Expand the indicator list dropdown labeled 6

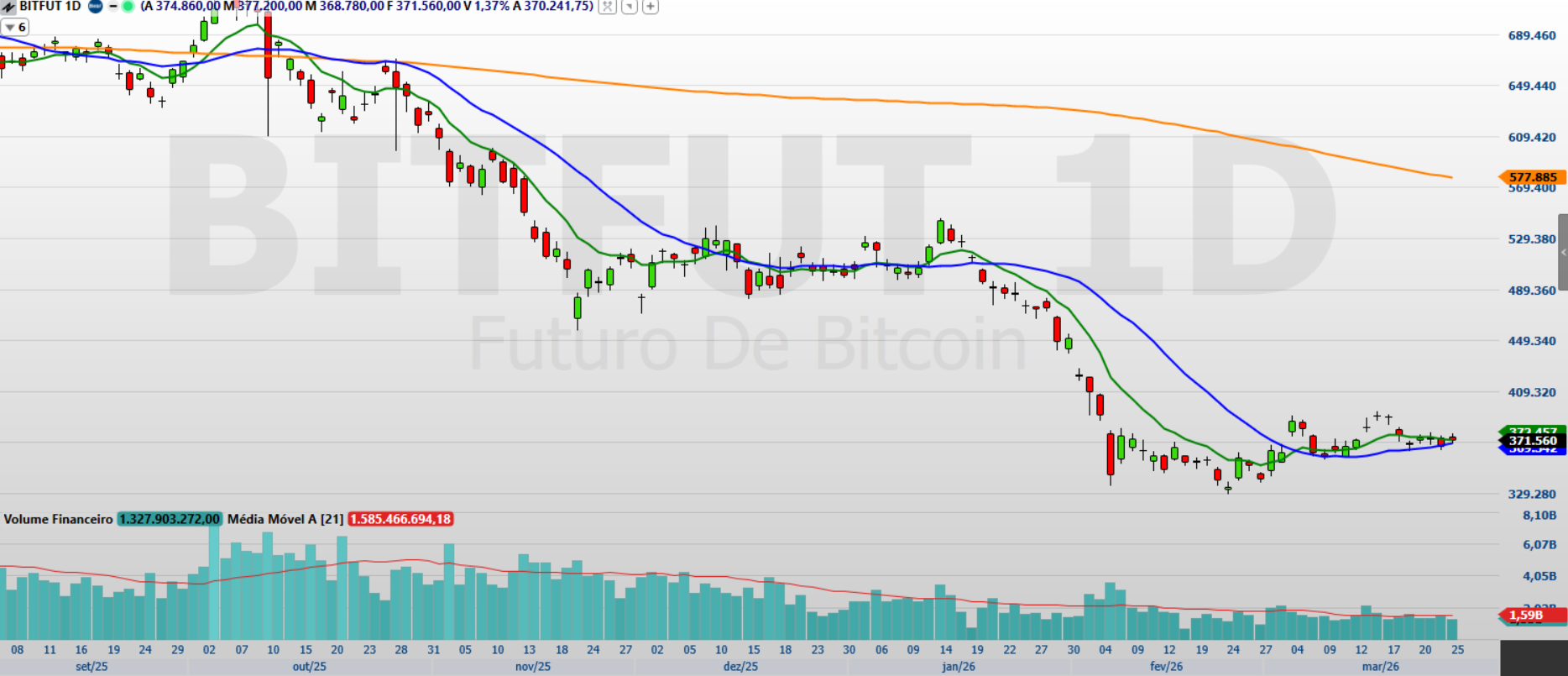(15, 28)
